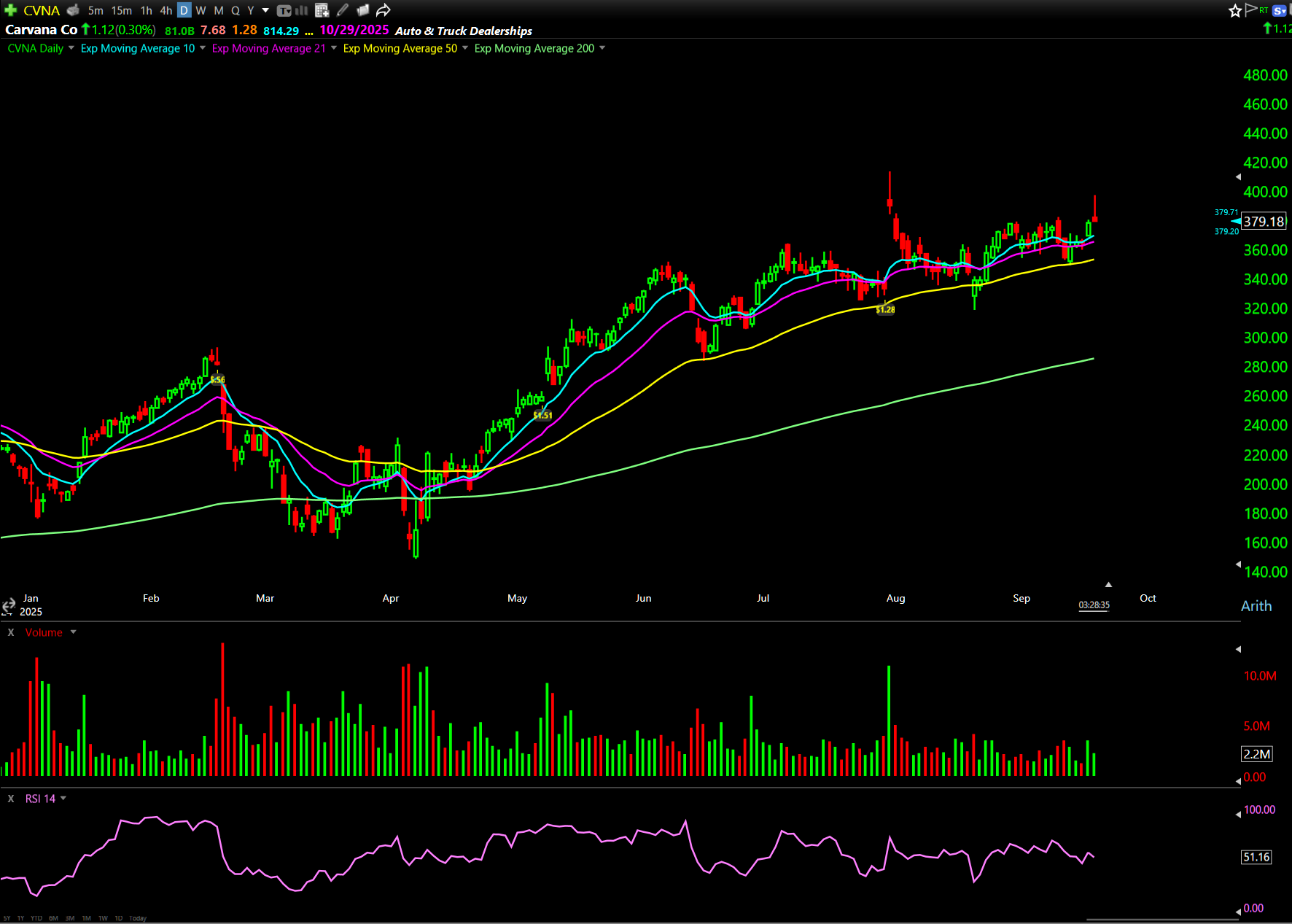Click the 10/29/2025 earnings date
This screenshot has width=1292, height=924.
coord(354,30)
